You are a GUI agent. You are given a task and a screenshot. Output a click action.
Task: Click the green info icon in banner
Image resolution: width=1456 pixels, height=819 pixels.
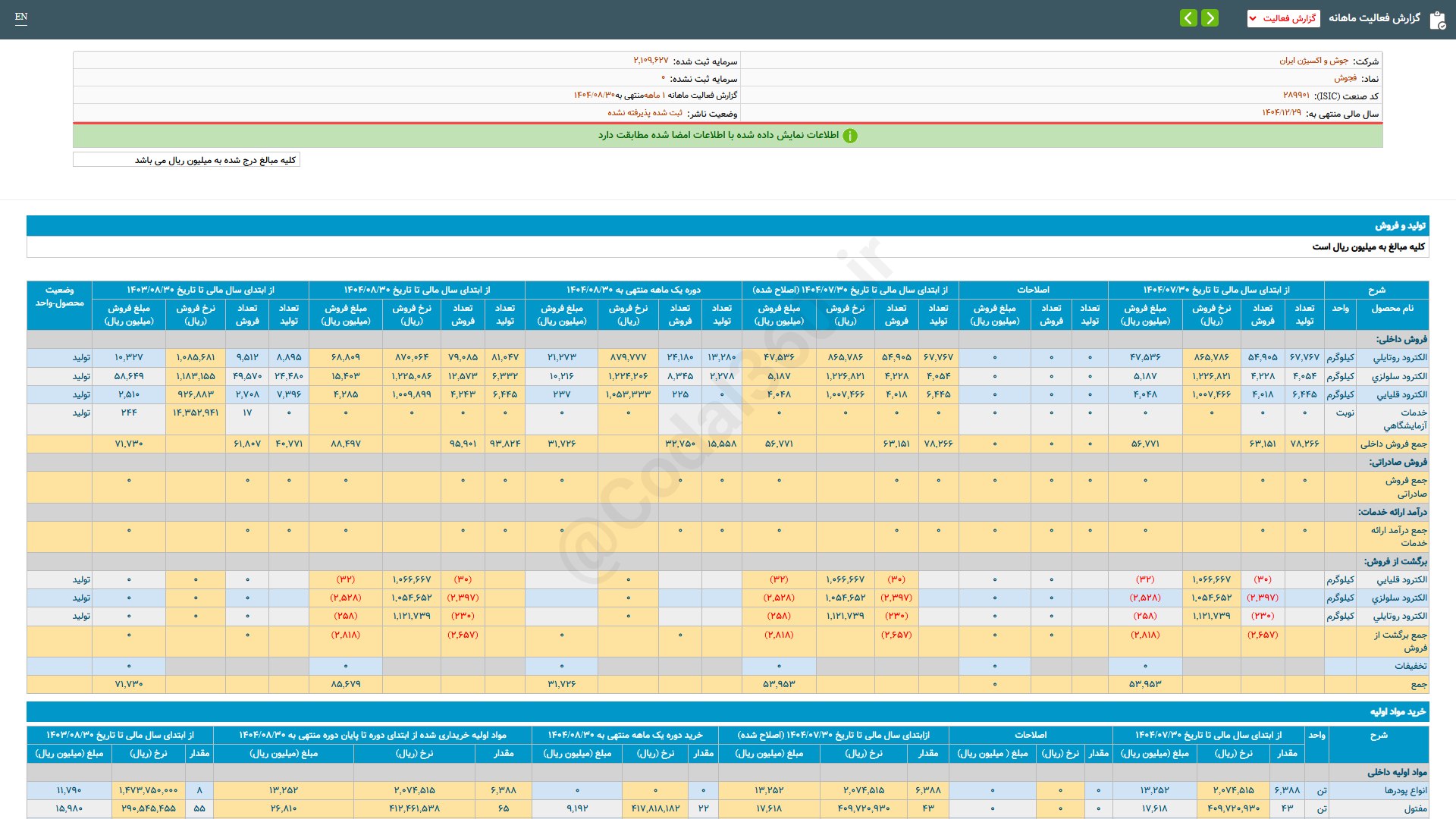tap(850, 136)
